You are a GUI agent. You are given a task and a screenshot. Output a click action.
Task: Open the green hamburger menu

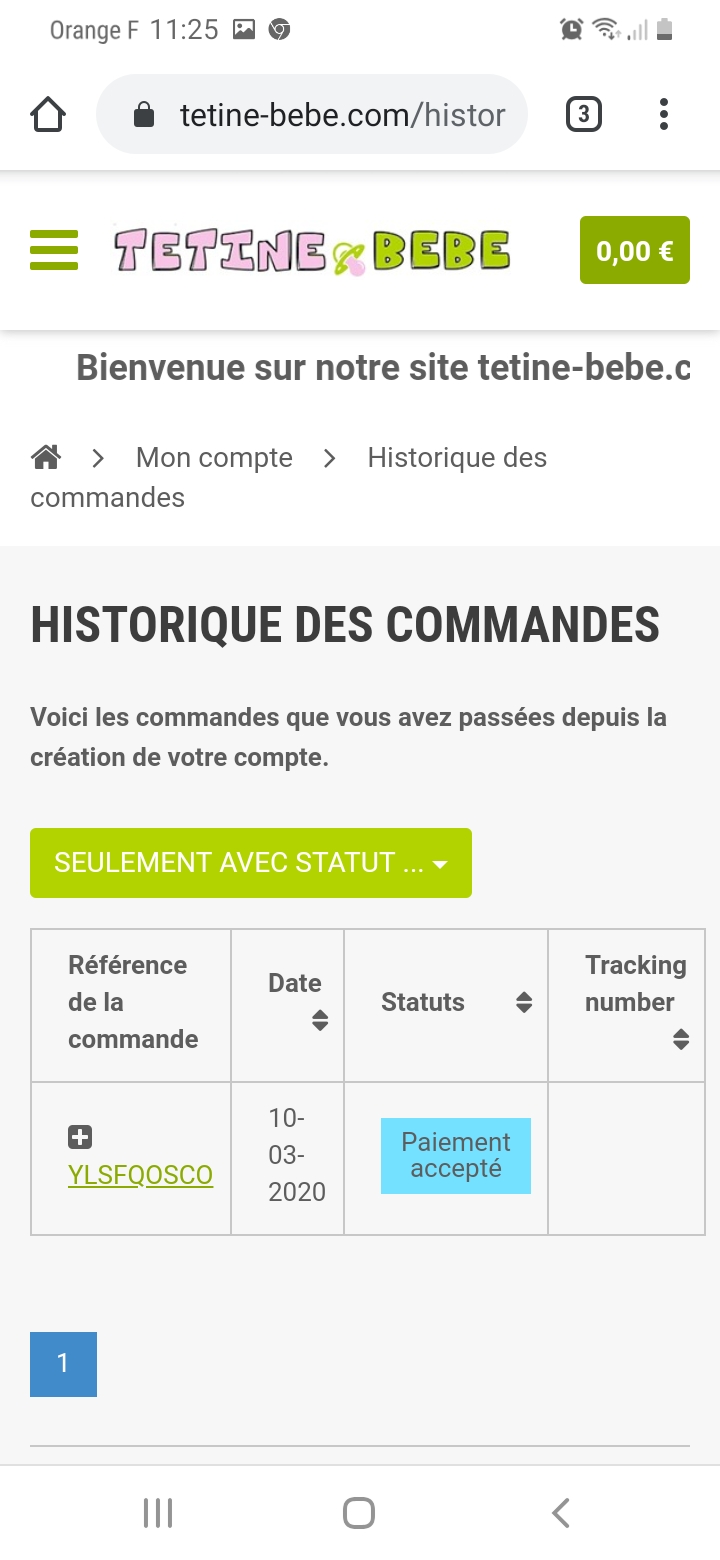click(54, 250)
